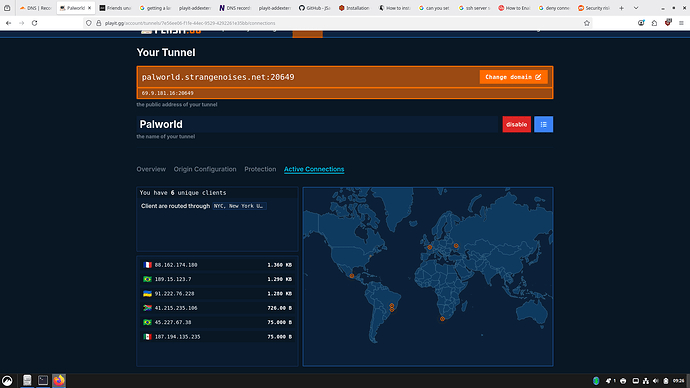Image resolution: width=690 pixels, height=388 pixels.
Task: Disable the Palworld tunnel
Action: coord(517,124)
